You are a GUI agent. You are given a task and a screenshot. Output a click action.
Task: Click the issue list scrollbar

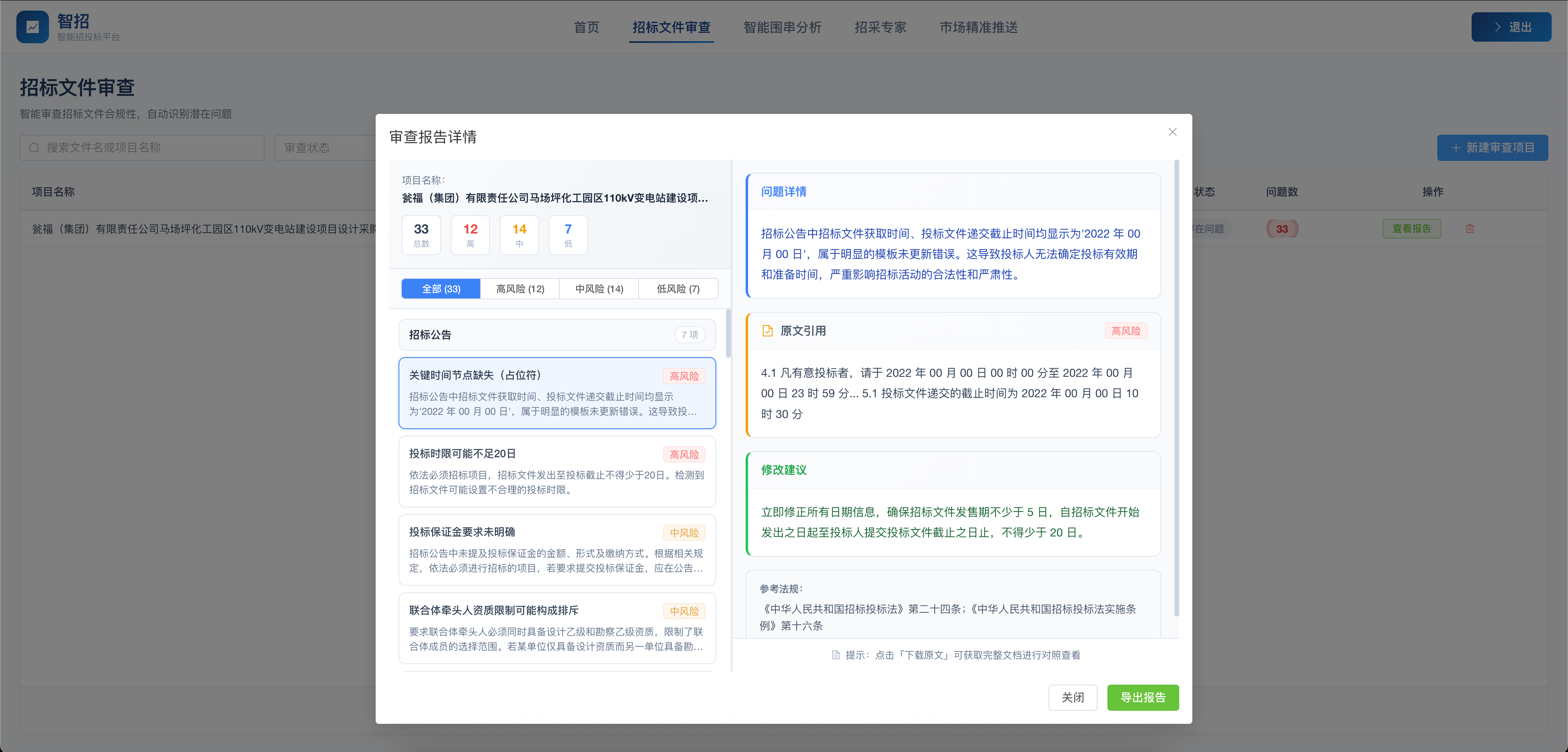click(x=728, y=334)
